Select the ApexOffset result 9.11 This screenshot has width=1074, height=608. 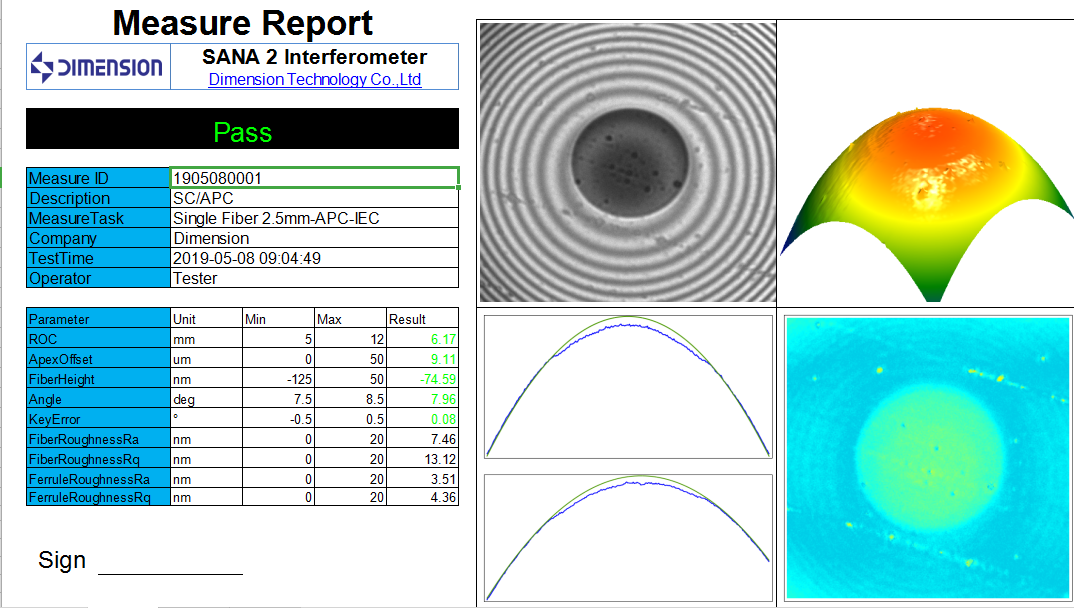click(422, 358)
